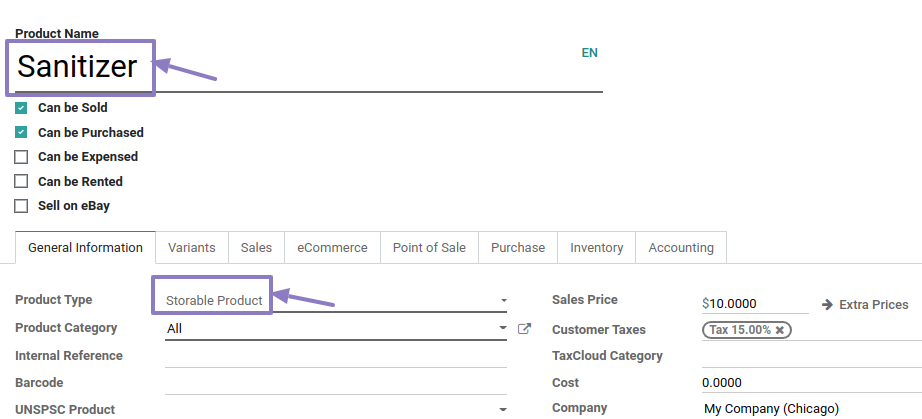Tick the Sell on eBay checkbox
Screen dimensions: 922x419
(x=21, y=206)
